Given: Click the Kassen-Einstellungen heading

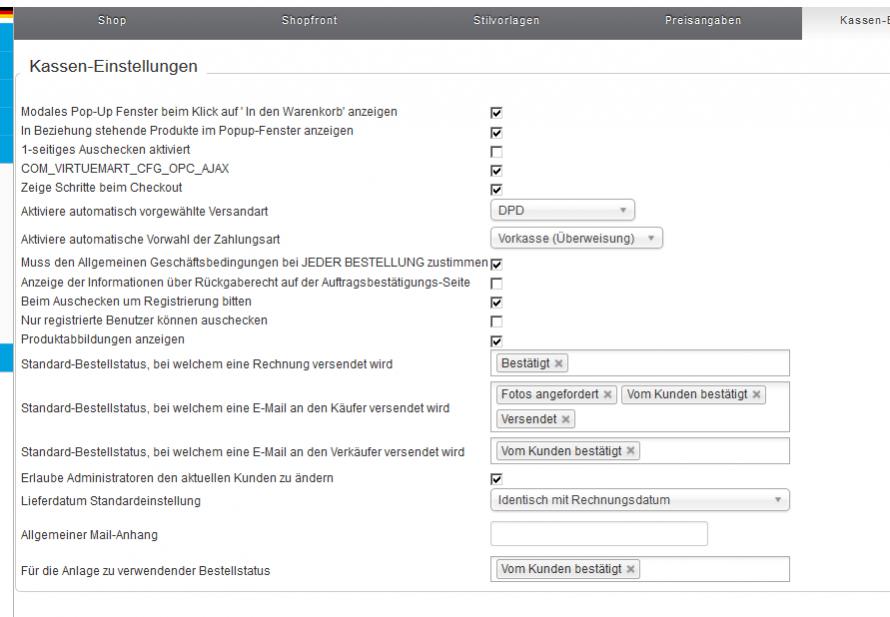Looking at the screenshot, I should [x=114, y=66].
